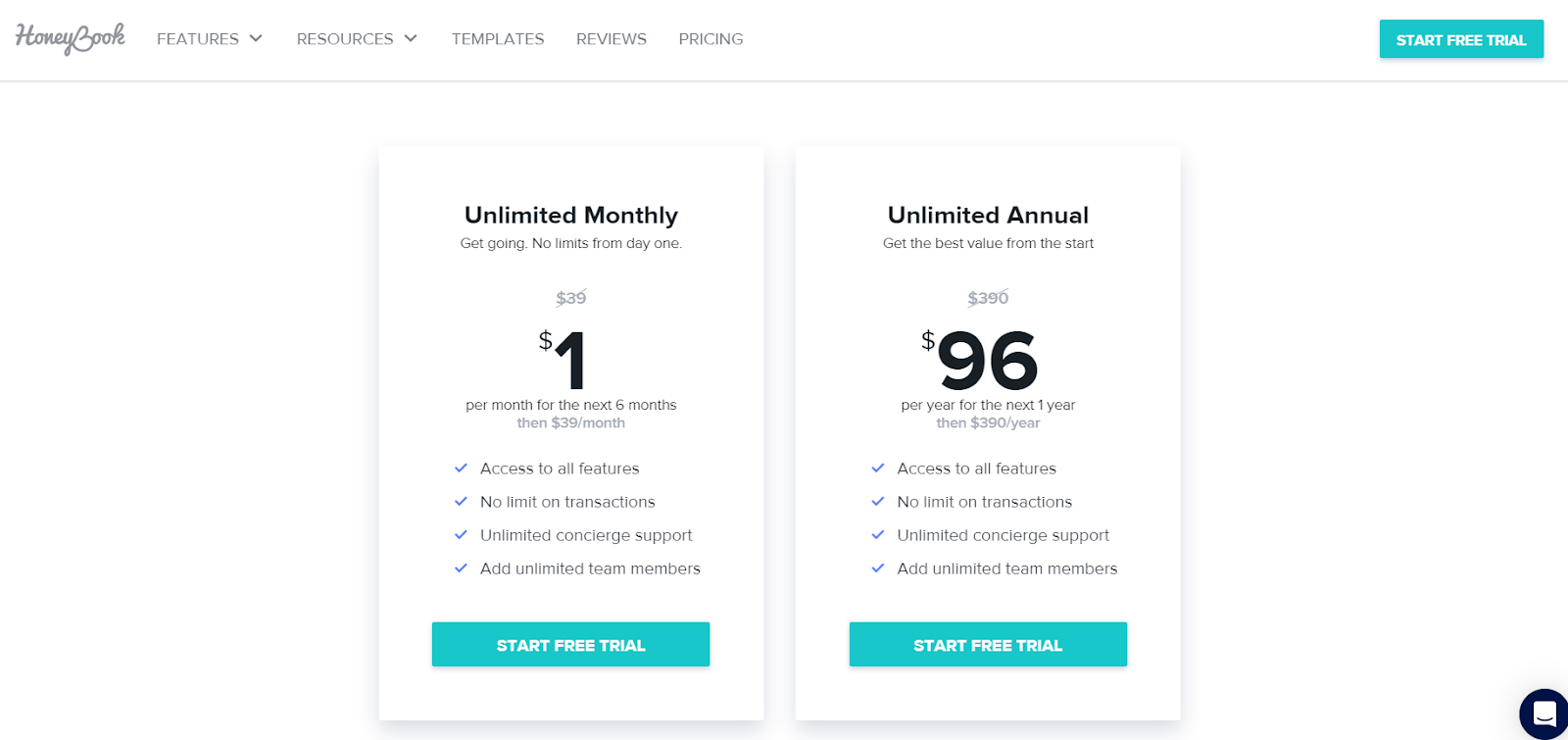
Task: Click checkmark beside Monthly 'No limit on transactions'
Action: tap(461, 502)
